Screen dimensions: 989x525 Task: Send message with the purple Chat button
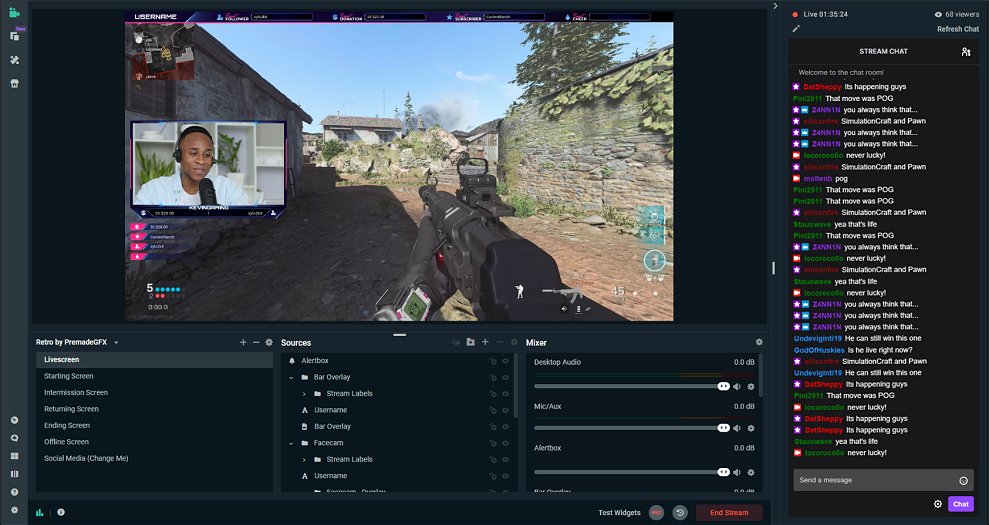[x=961, y=504]
